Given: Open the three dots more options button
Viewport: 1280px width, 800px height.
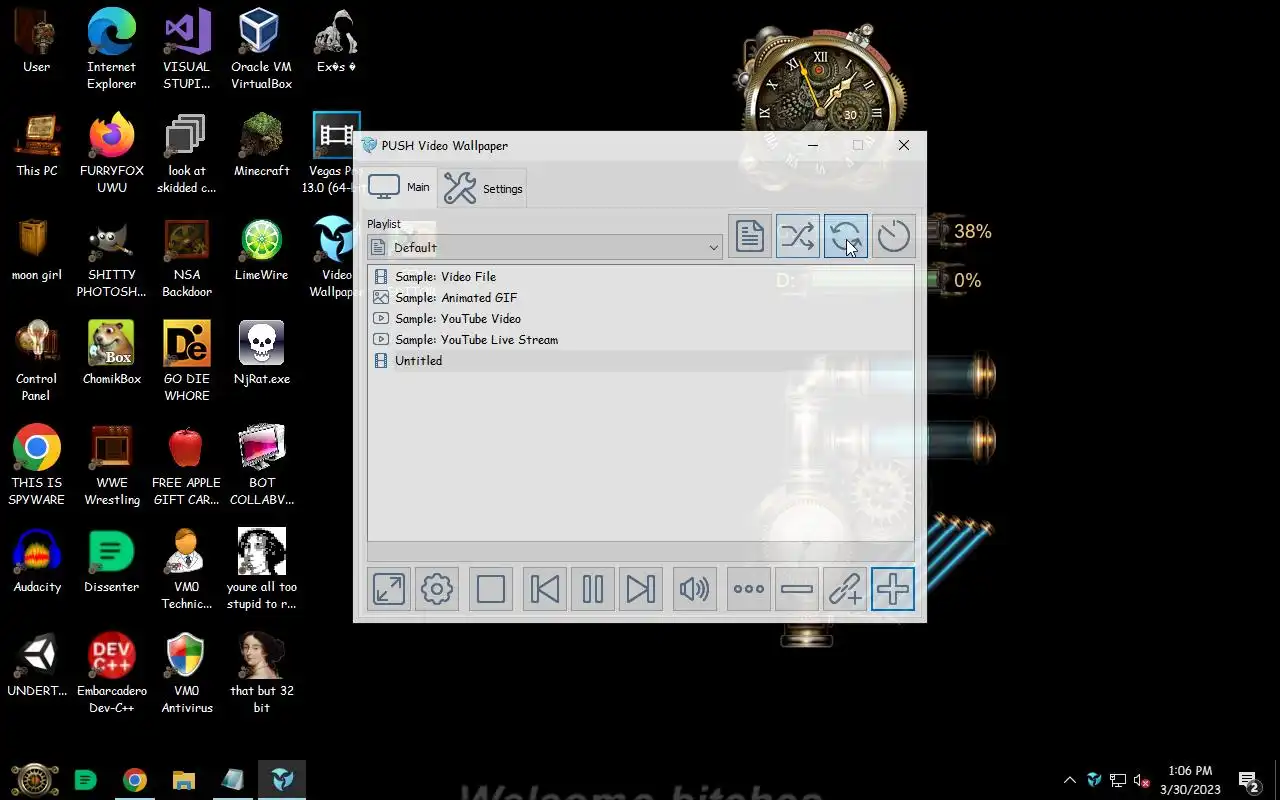Looking at the screenshot, I should (x=749, y=589).
